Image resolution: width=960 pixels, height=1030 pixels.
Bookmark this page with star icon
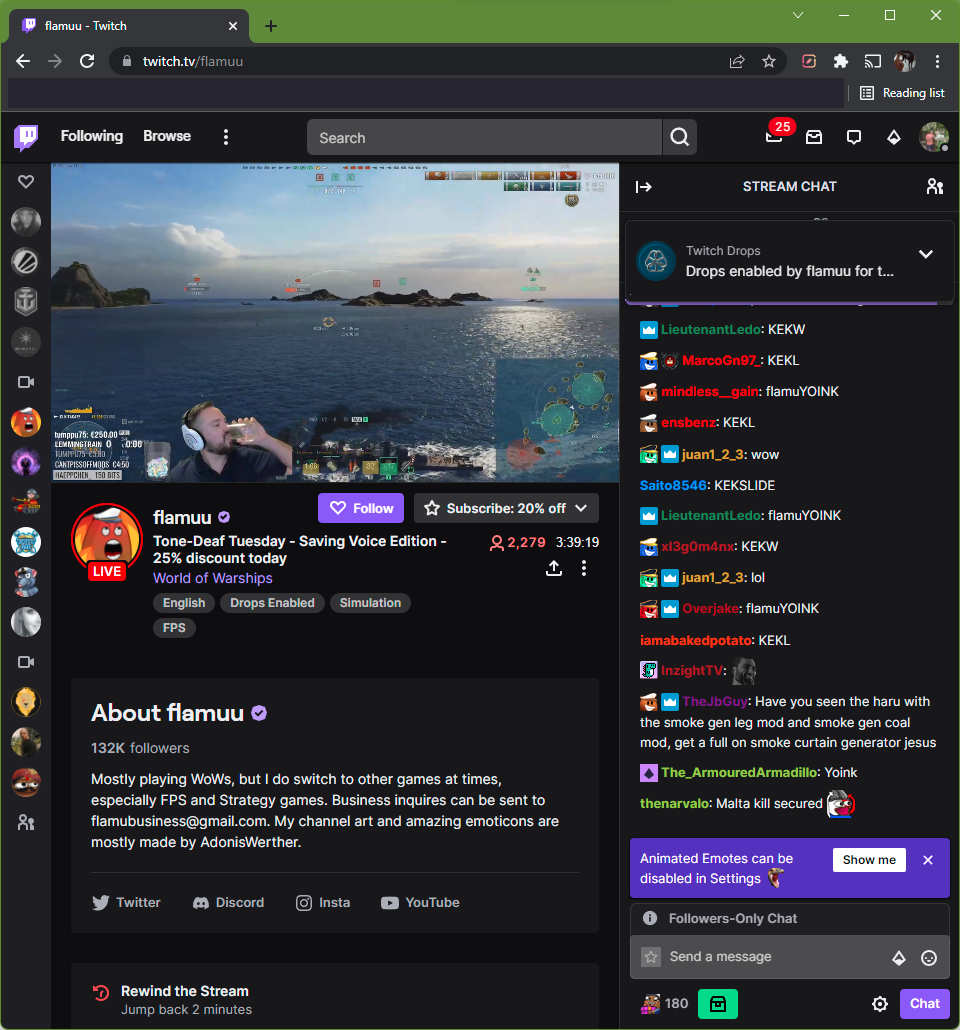pyautogui.click(x=769, y=61)
